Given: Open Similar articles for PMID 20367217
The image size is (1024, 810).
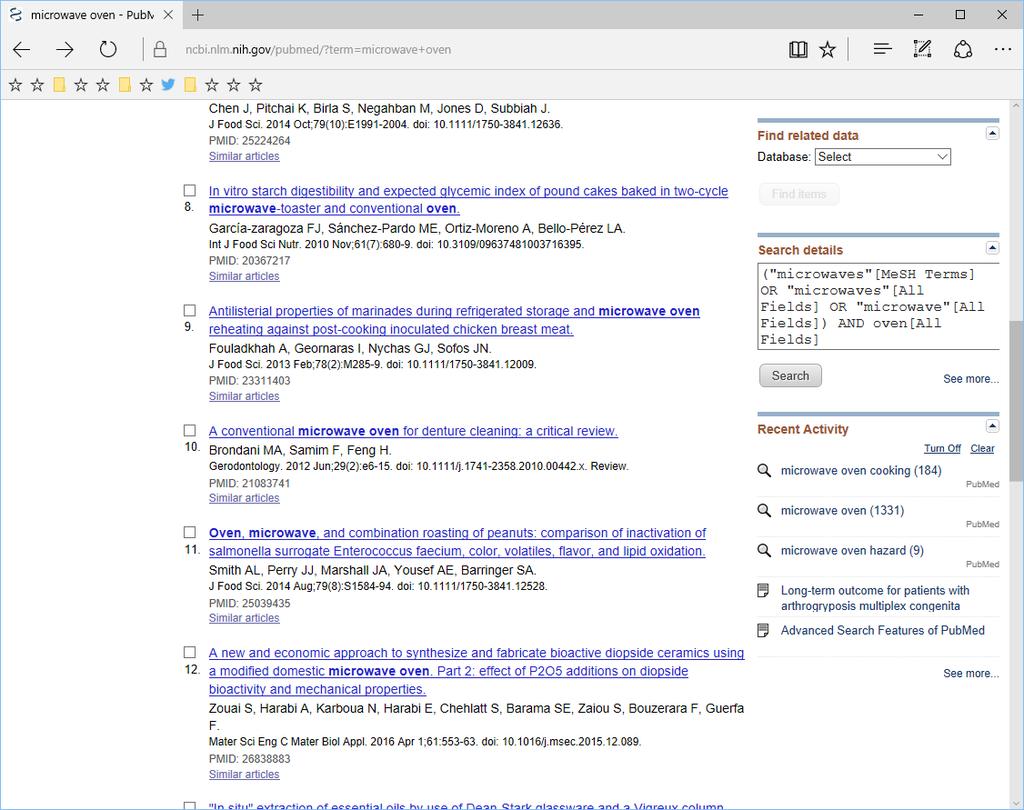Looking at the screenshot, I should click(x=244, y=276).
